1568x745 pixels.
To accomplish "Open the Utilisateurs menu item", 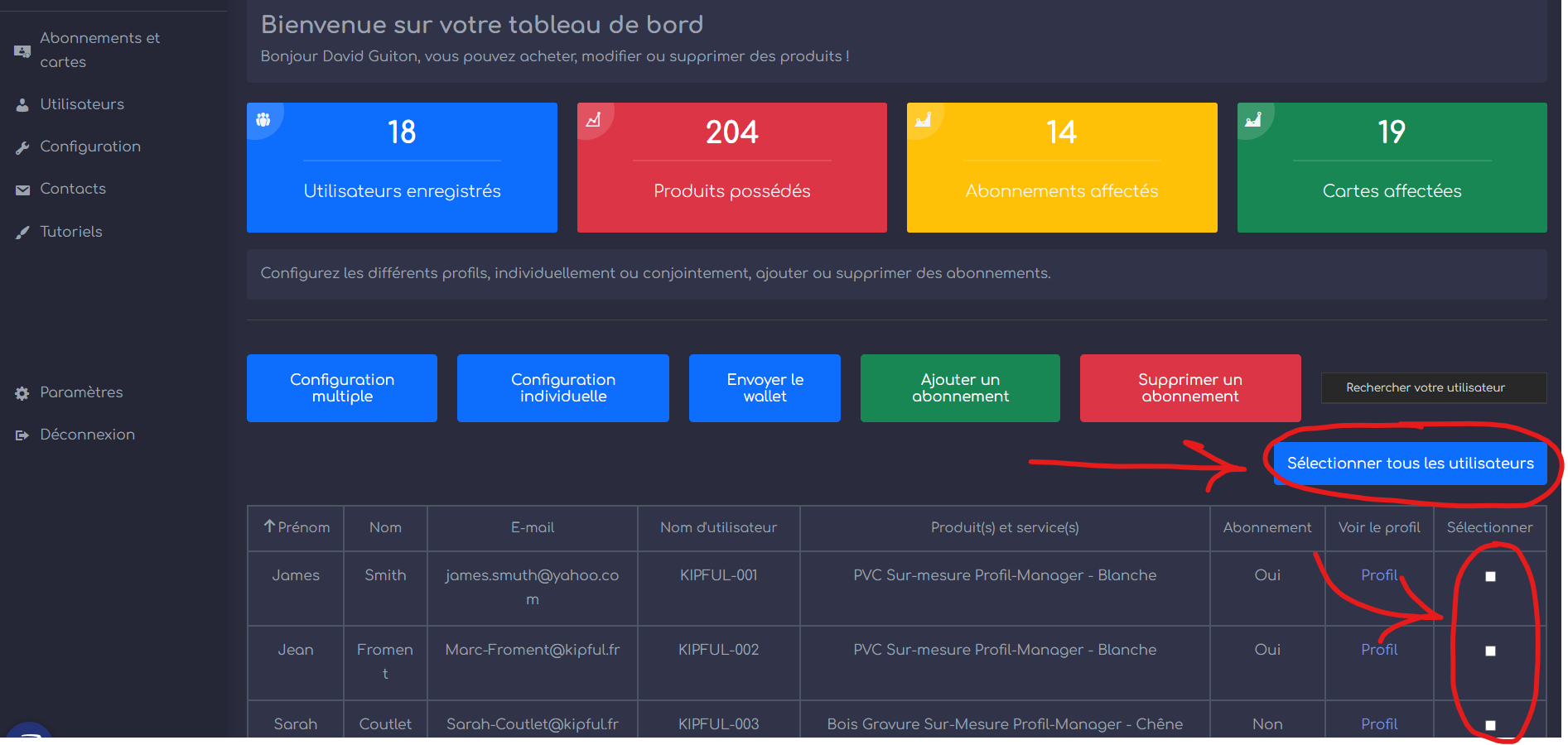I will point(82,104).
